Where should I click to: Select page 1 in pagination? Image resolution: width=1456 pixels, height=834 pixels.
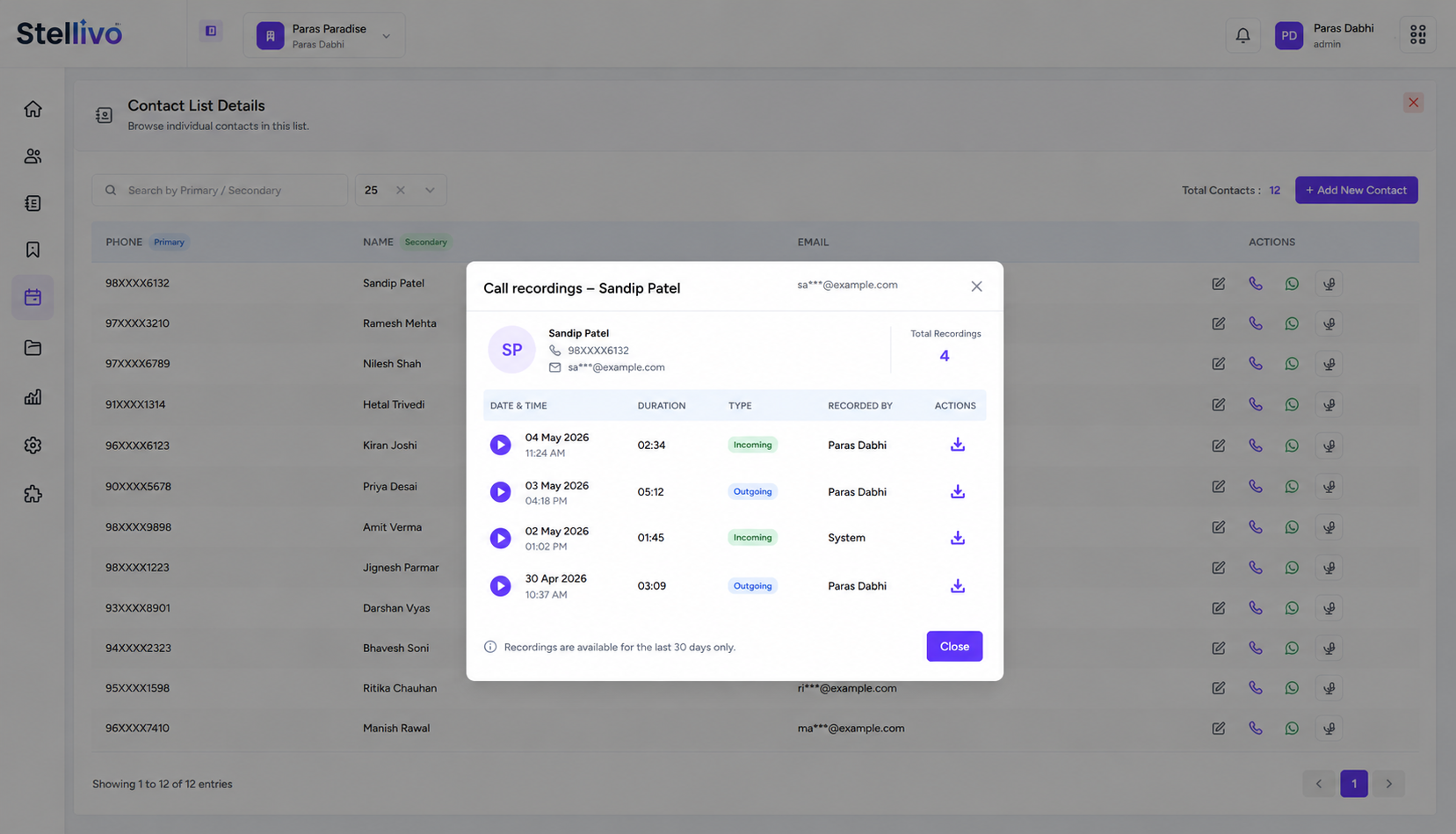click(1353, 784)
